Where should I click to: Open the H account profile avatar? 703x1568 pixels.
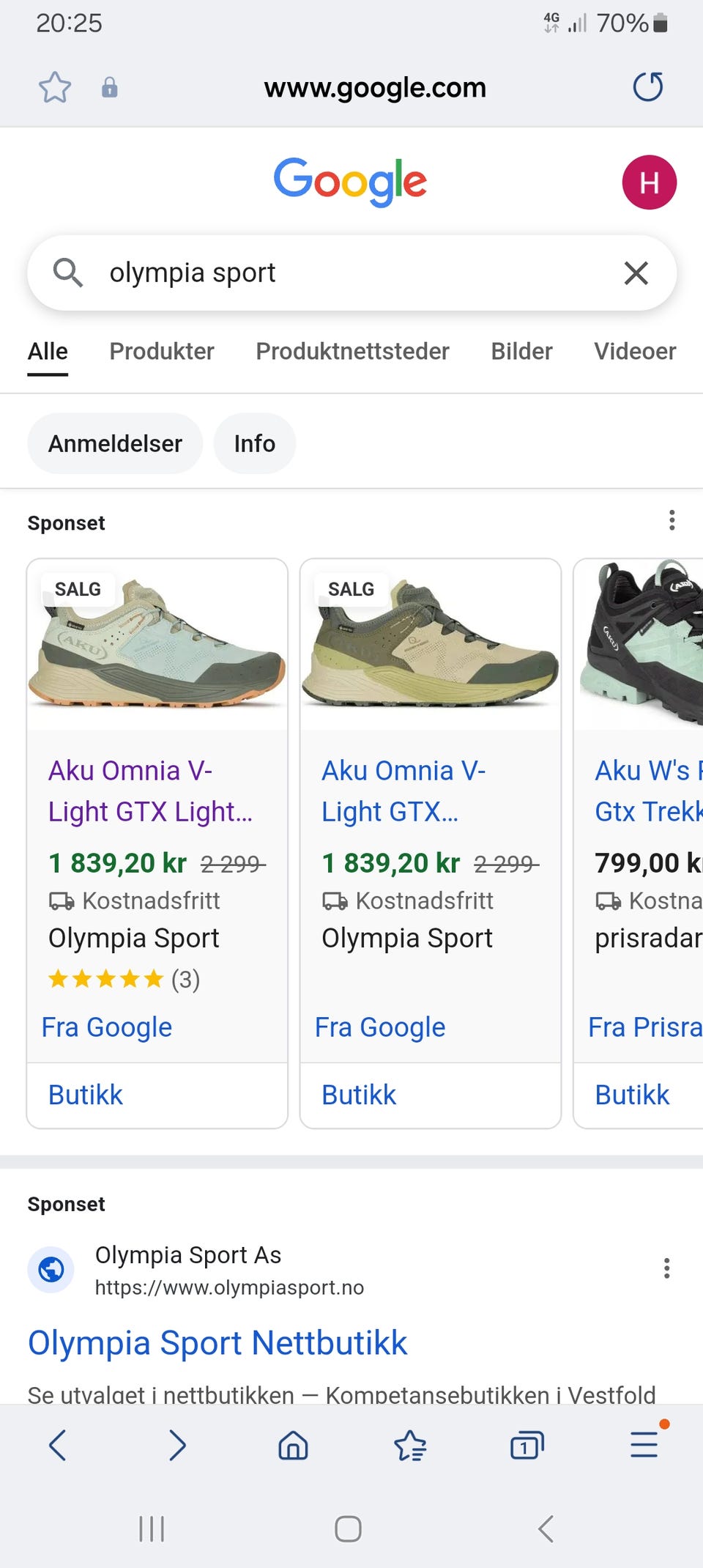tap(649, 182)
